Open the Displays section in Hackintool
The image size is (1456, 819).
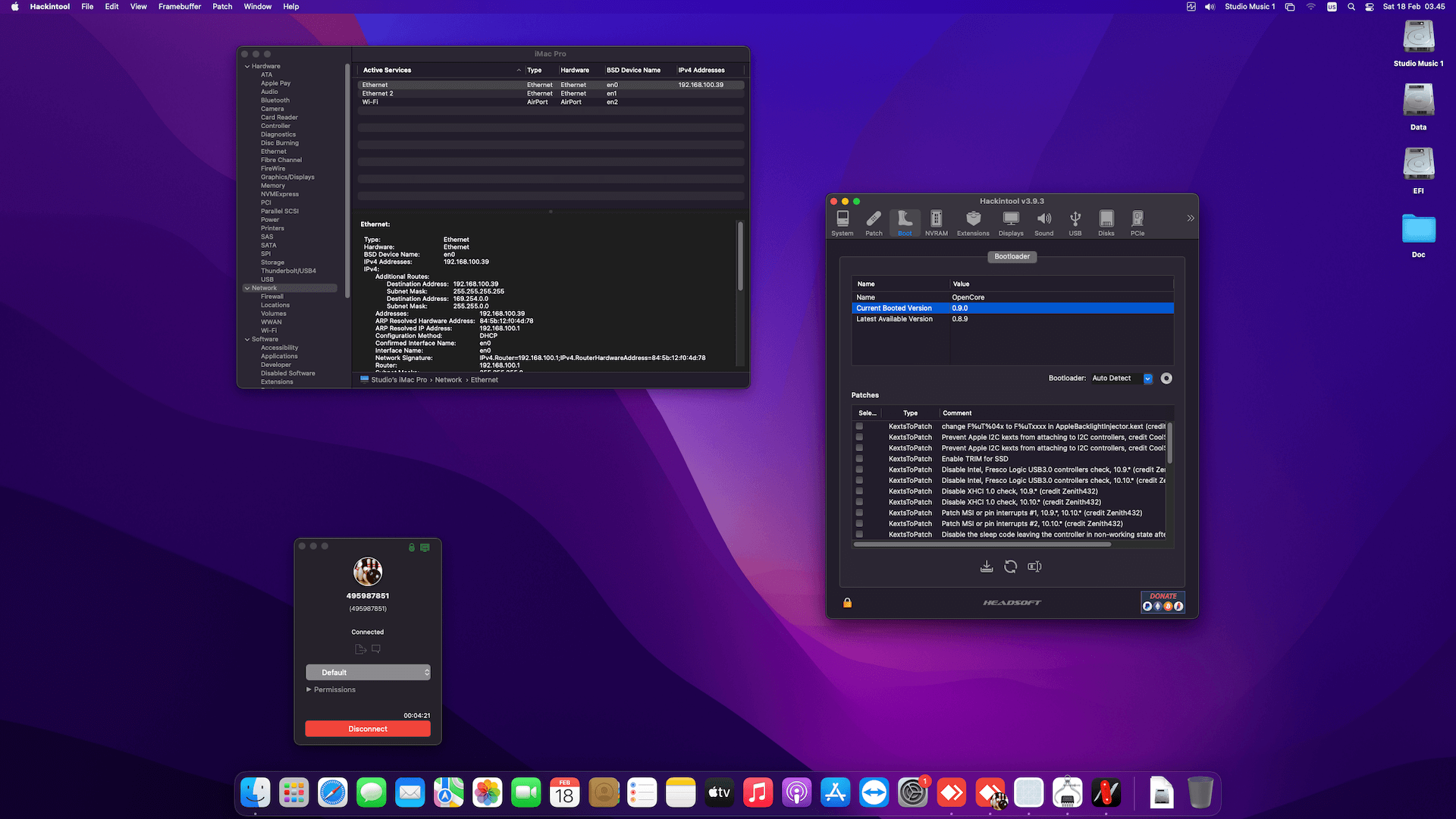1011,224
